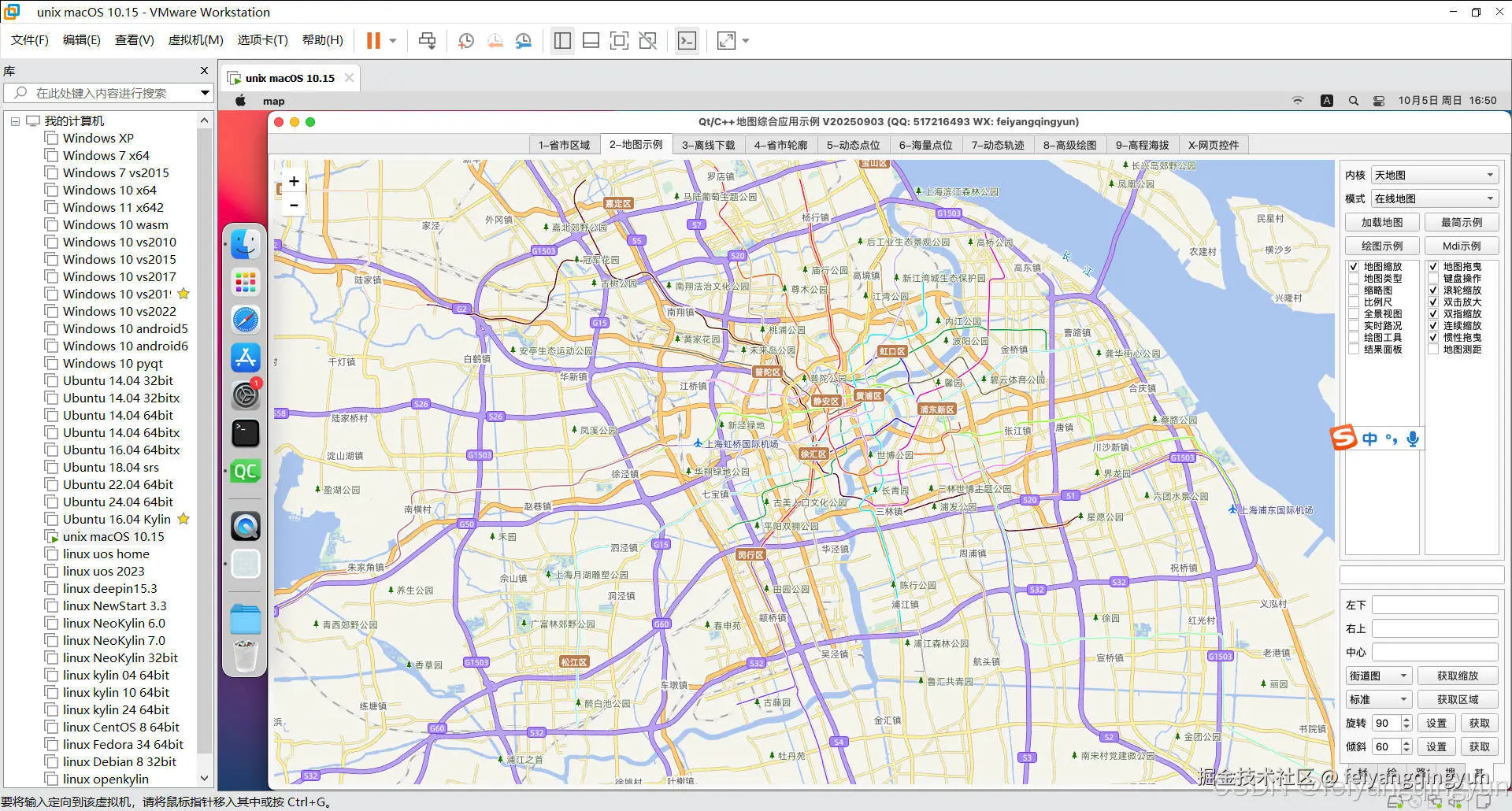Open Terminal in the macOS dock
Screen dimensions: 1512x811
246,433
